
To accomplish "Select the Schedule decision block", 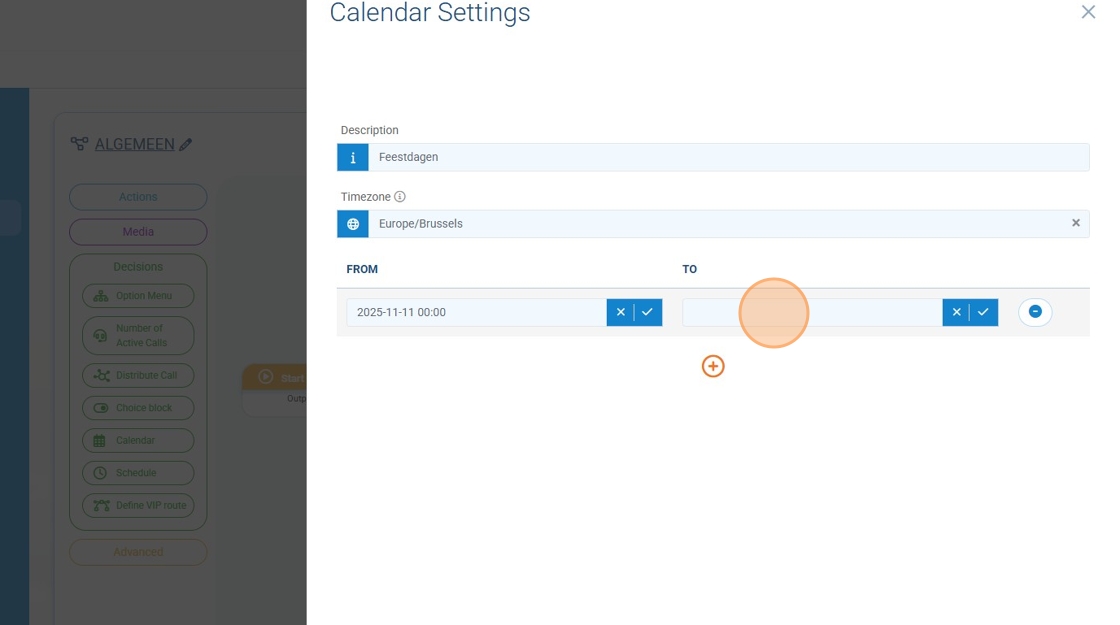I will [x=138, y=473].
